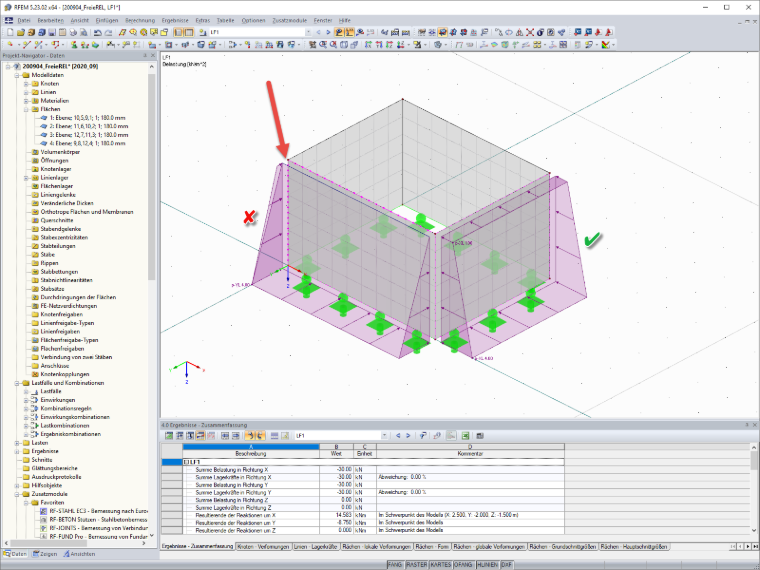The image size is (760, 570).
Task: Click the navigator vertical scrollbar
Action: (152, 176)
